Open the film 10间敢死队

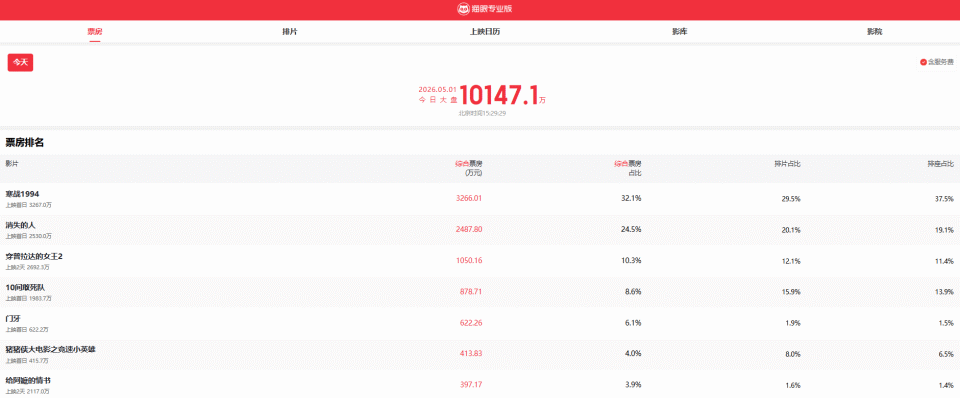pyautogui.click(x=25, y=287)
